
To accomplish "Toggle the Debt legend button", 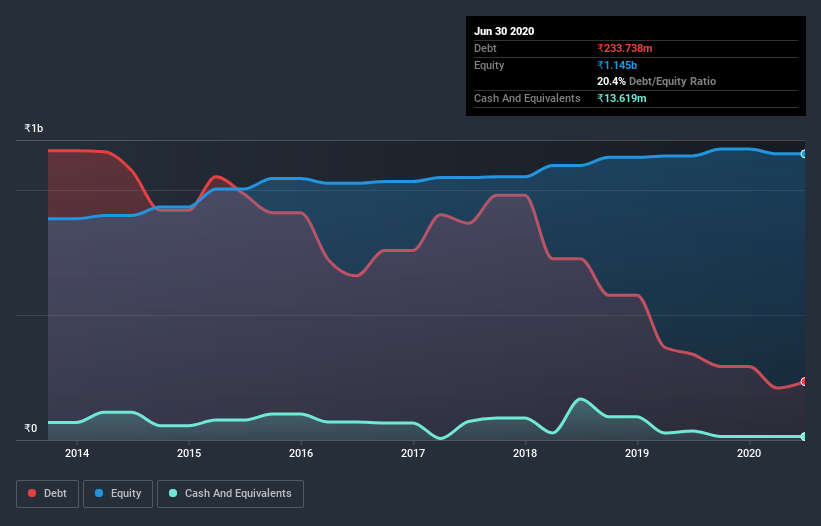I will point(48,494).
